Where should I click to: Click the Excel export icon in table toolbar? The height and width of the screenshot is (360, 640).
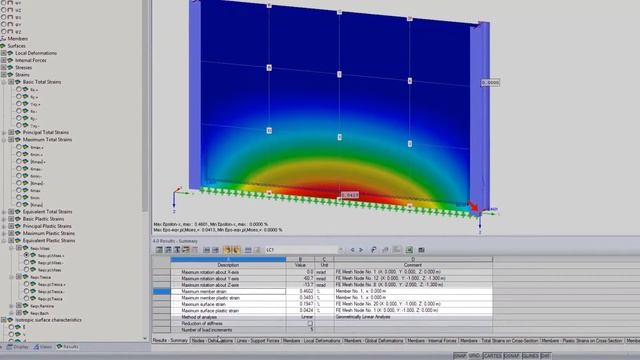click(x=409, y=250)
